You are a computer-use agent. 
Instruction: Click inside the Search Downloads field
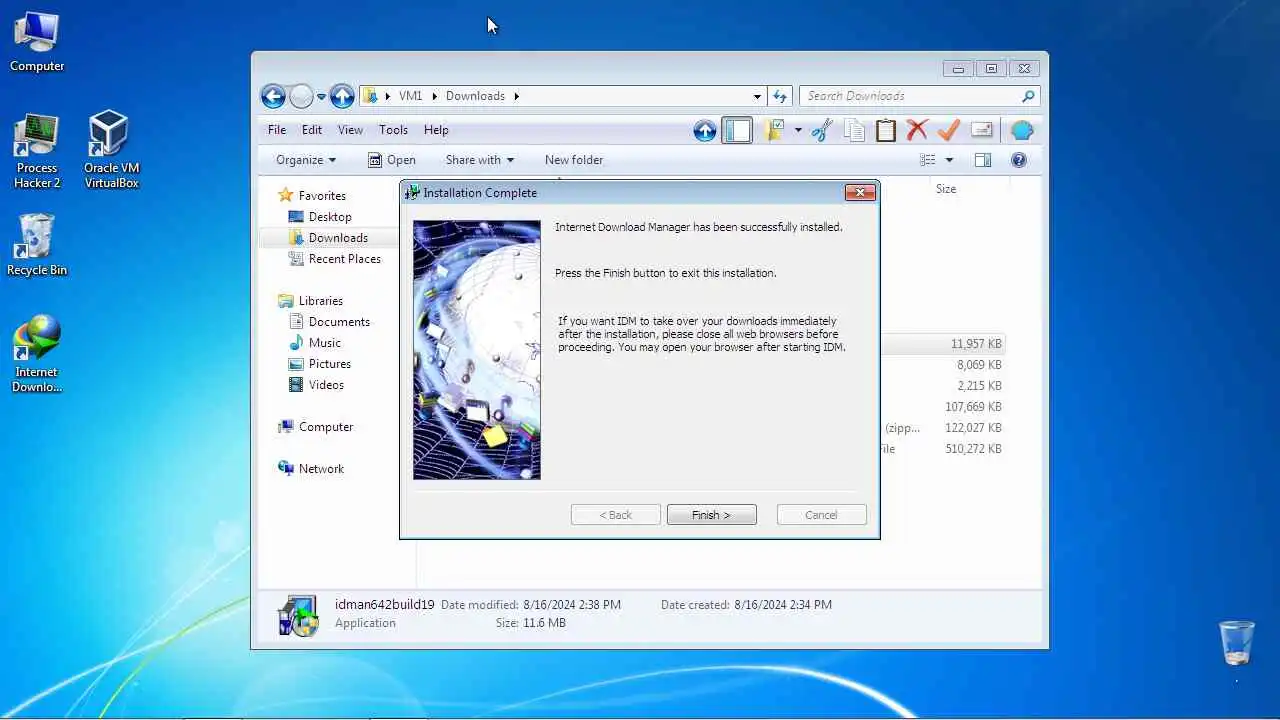pyautogui.click(x=910, y=96)
